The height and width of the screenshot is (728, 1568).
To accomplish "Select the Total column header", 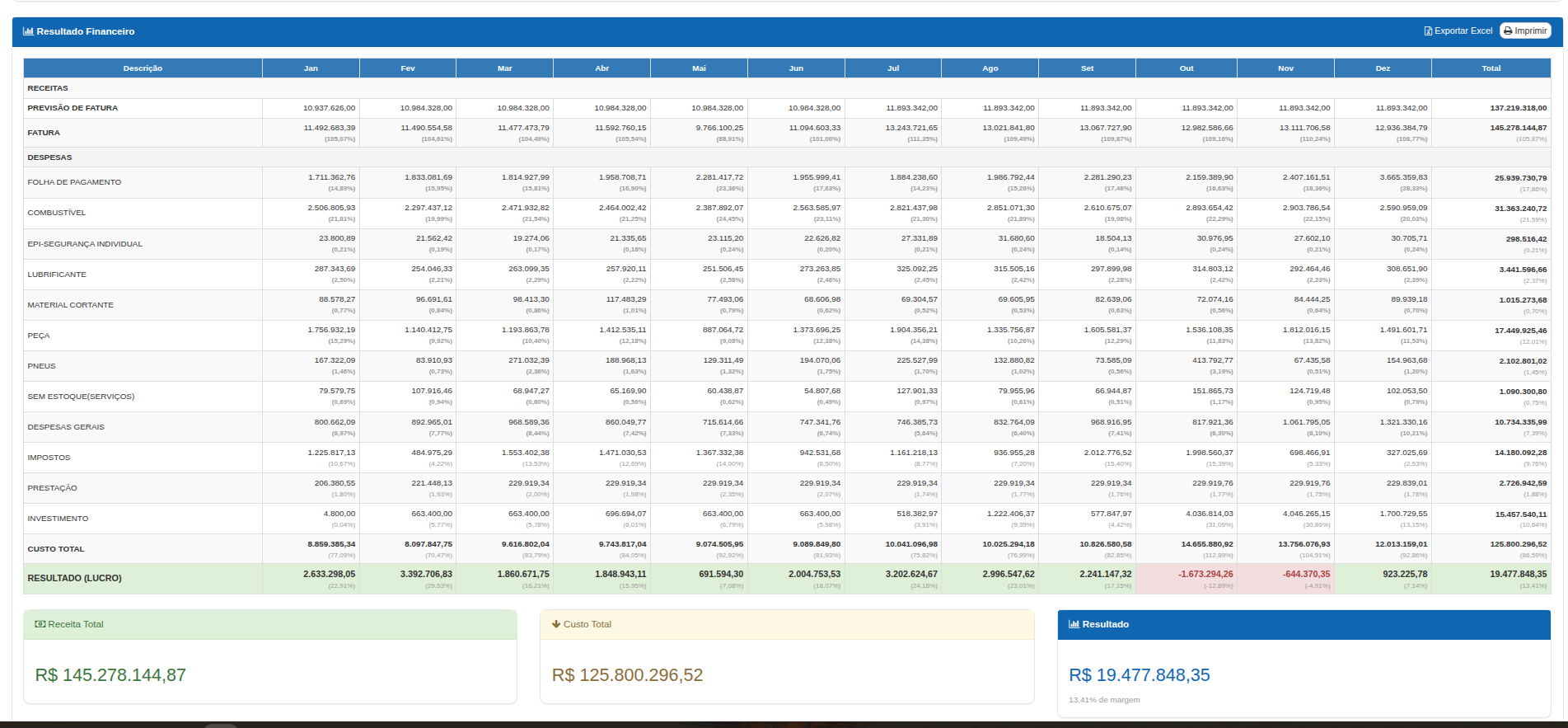I will (x=1491, y=68).
